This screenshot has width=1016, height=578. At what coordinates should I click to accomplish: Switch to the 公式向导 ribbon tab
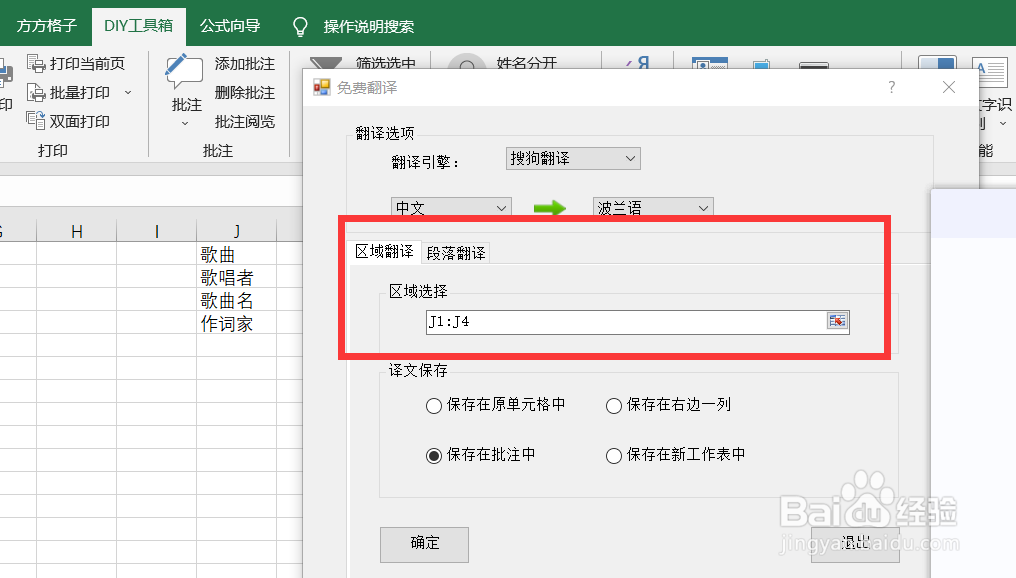click(x=232, y=26)
